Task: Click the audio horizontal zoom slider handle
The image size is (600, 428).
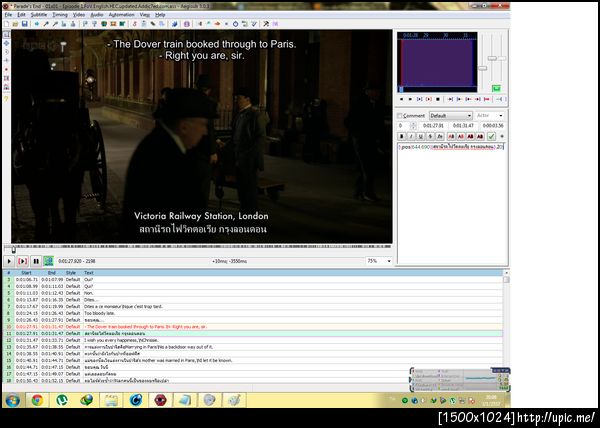Action: click(x=483, y=68)
